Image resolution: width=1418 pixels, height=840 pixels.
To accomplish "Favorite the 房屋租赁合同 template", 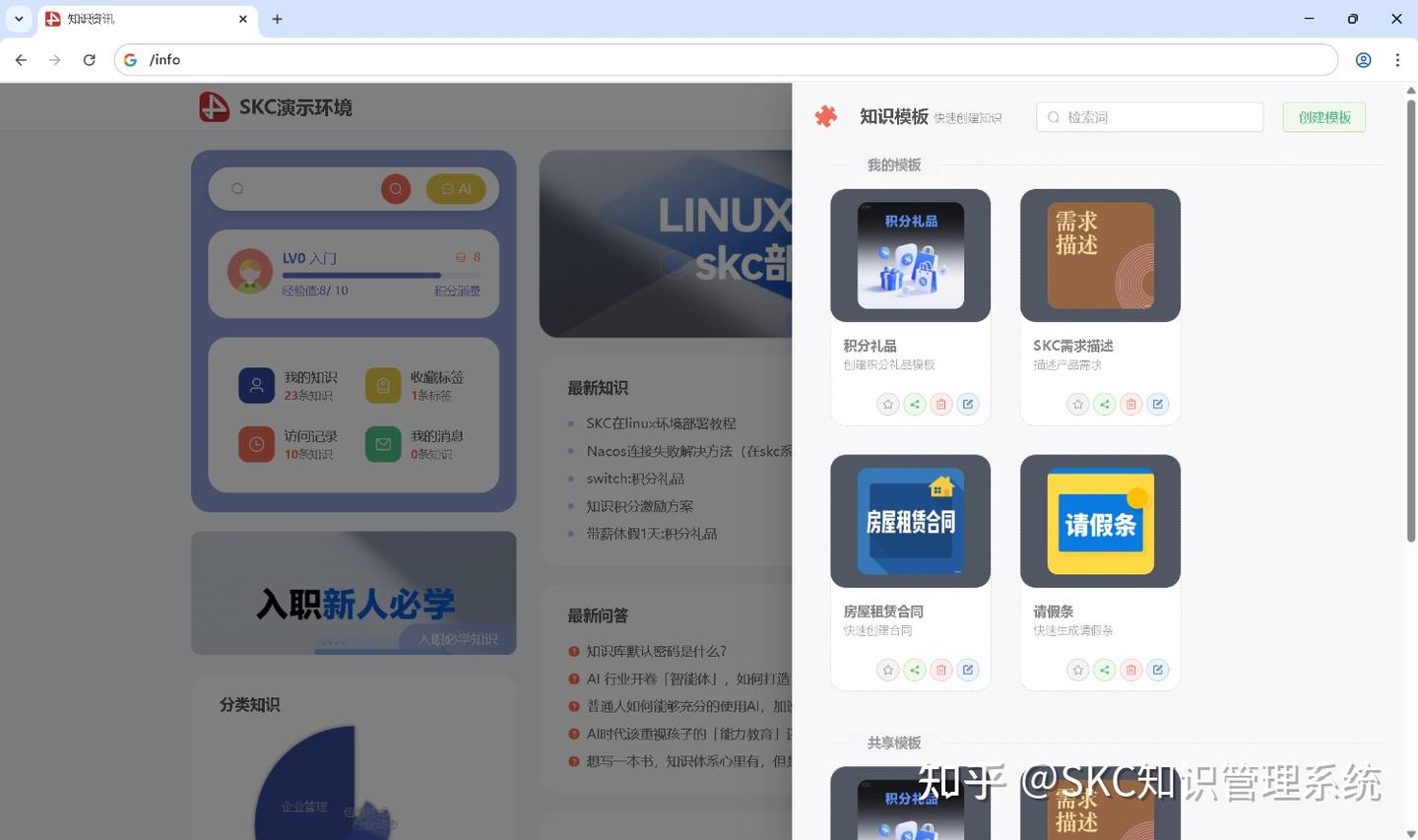I will click(x=888, y=670).
